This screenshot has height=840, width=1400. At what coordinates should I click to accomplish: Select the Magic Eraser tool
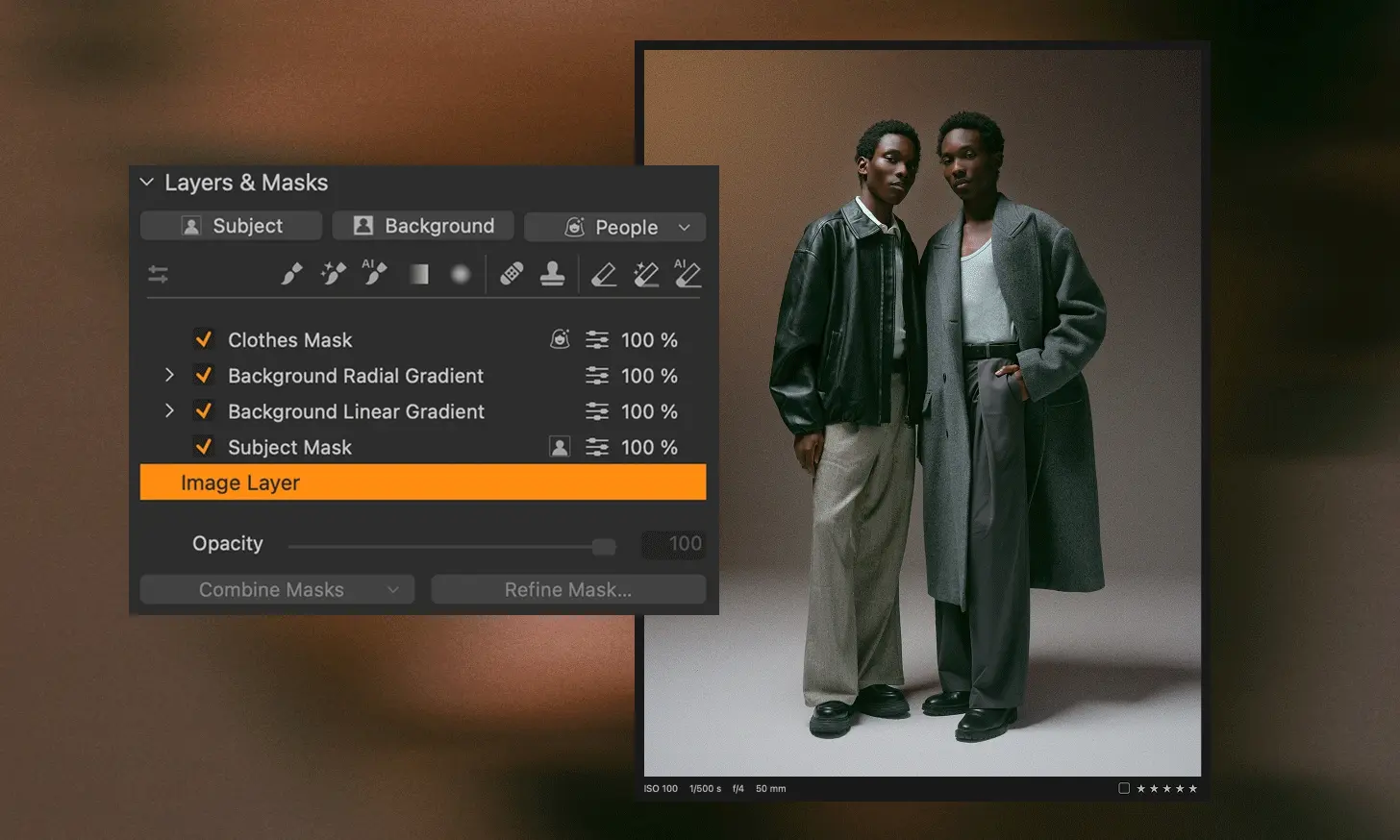coord(644,274)
